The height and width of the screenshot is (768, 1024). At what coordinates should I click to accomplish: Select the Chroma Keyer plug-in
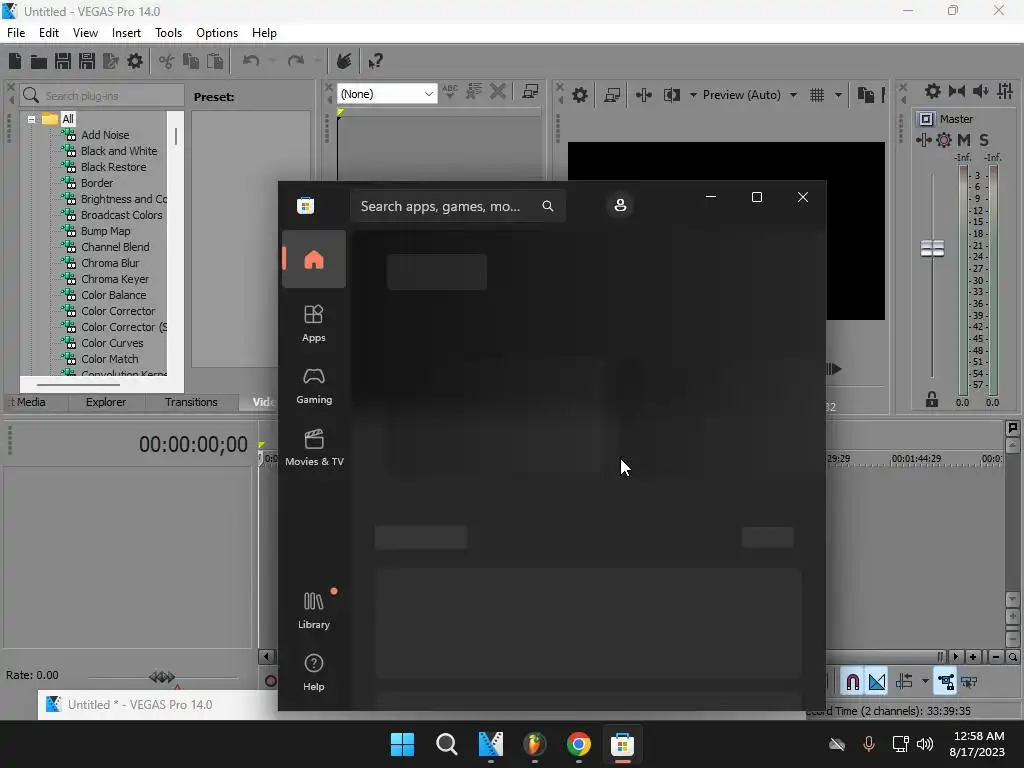115,279
